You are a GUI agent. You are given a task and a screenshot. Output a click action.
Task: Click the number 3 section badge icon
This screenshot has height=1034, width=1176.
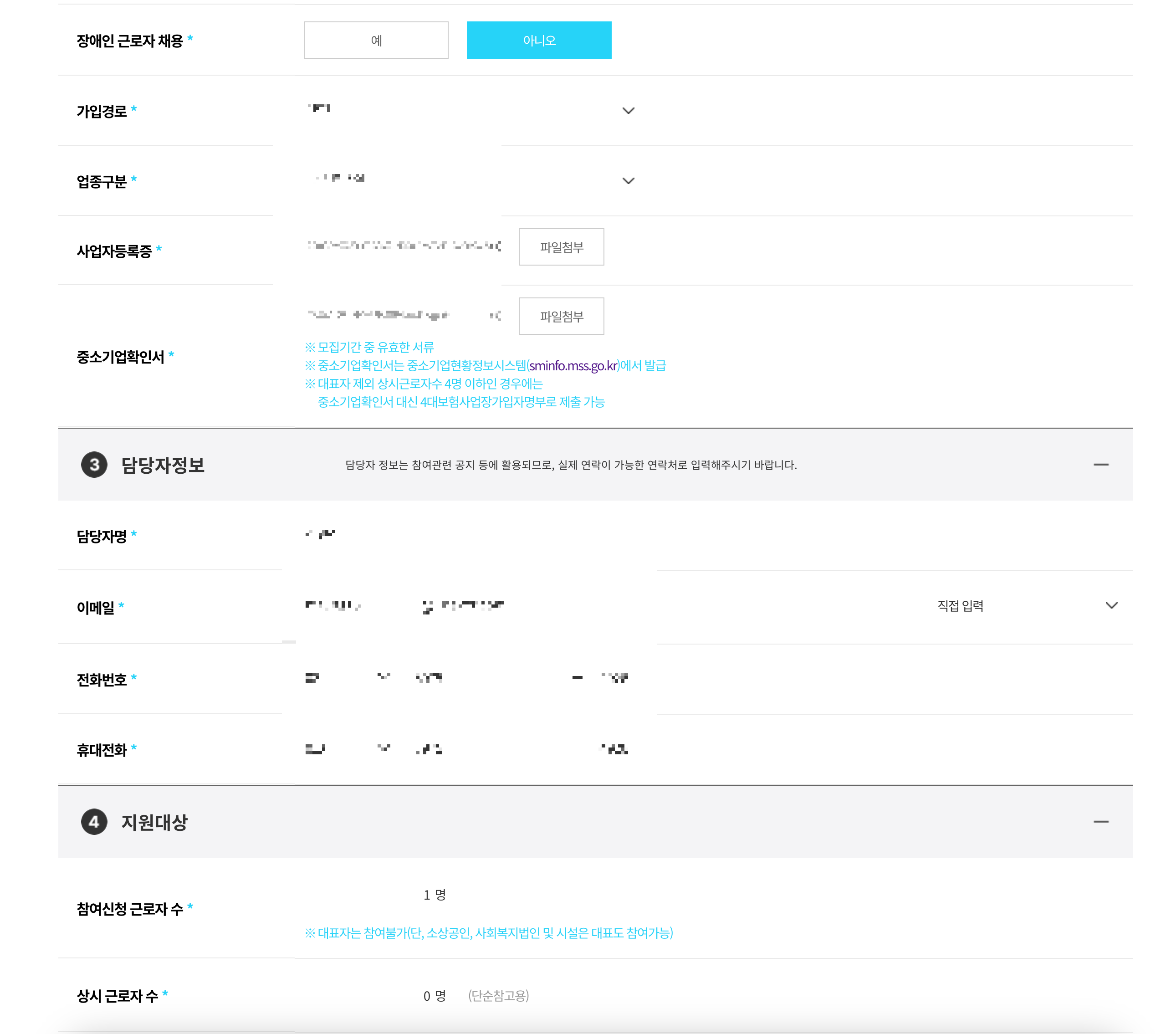click(94, 464)
